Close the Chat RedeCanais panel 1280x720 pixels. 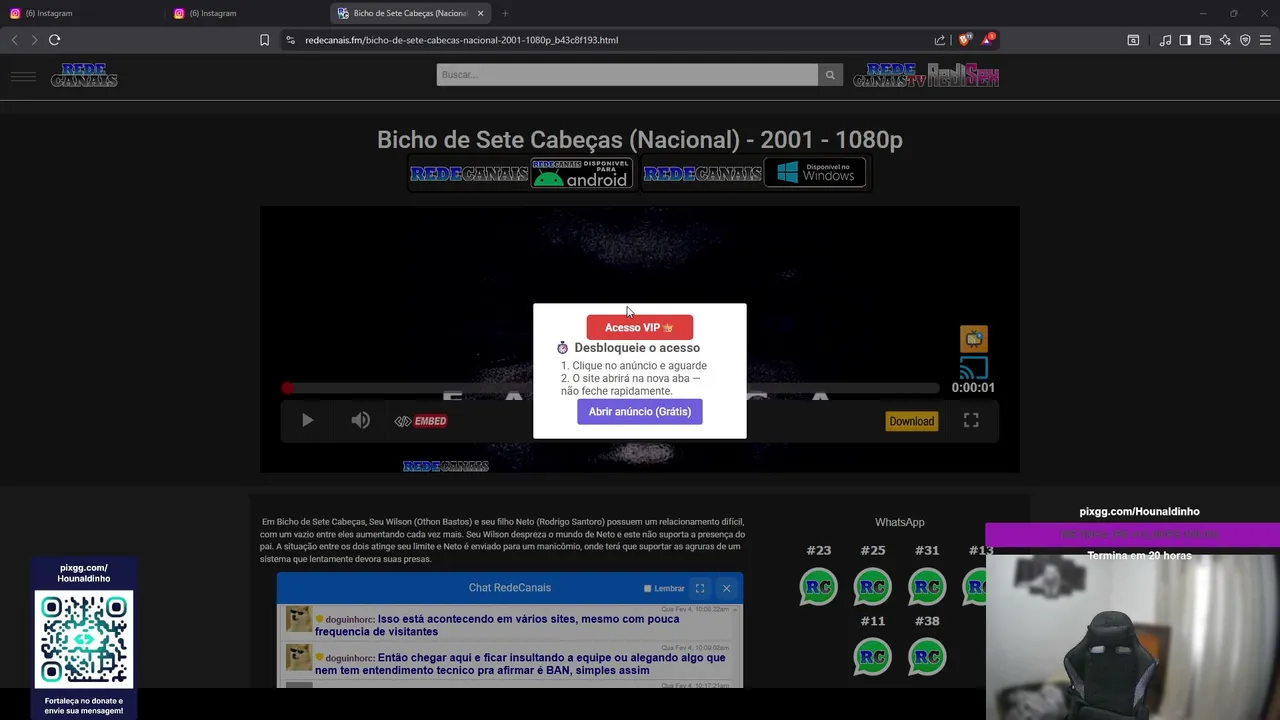tap(727, 588)
